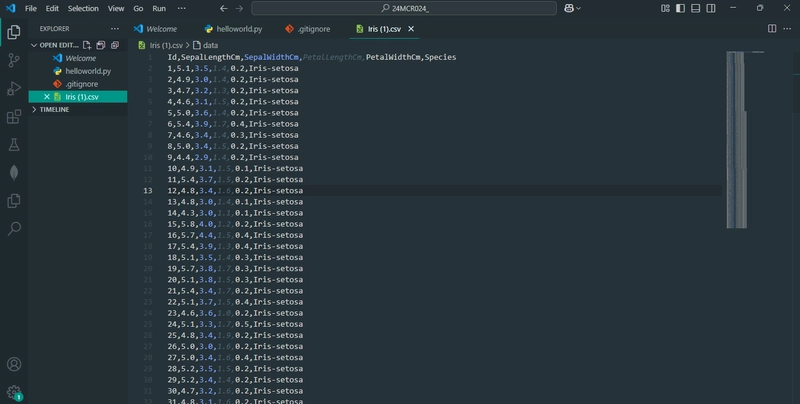Open the MongoDB leaf icon
Screen dimensions: 800x404
tap(14, 172)
